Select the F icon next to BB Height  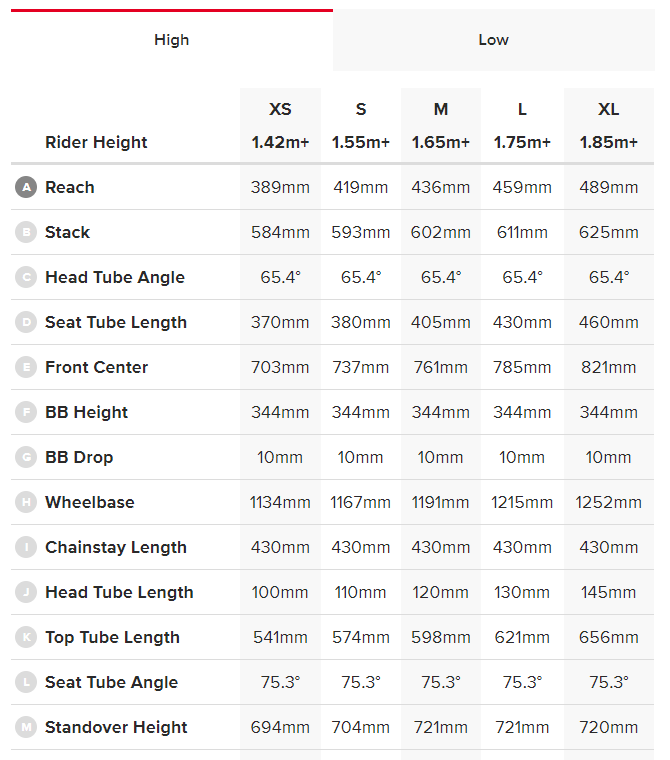pos(25,412)
